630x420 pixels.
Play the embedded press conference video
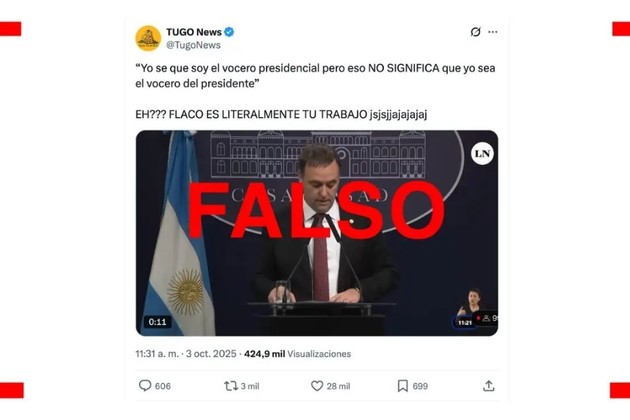tap(317, 233)
